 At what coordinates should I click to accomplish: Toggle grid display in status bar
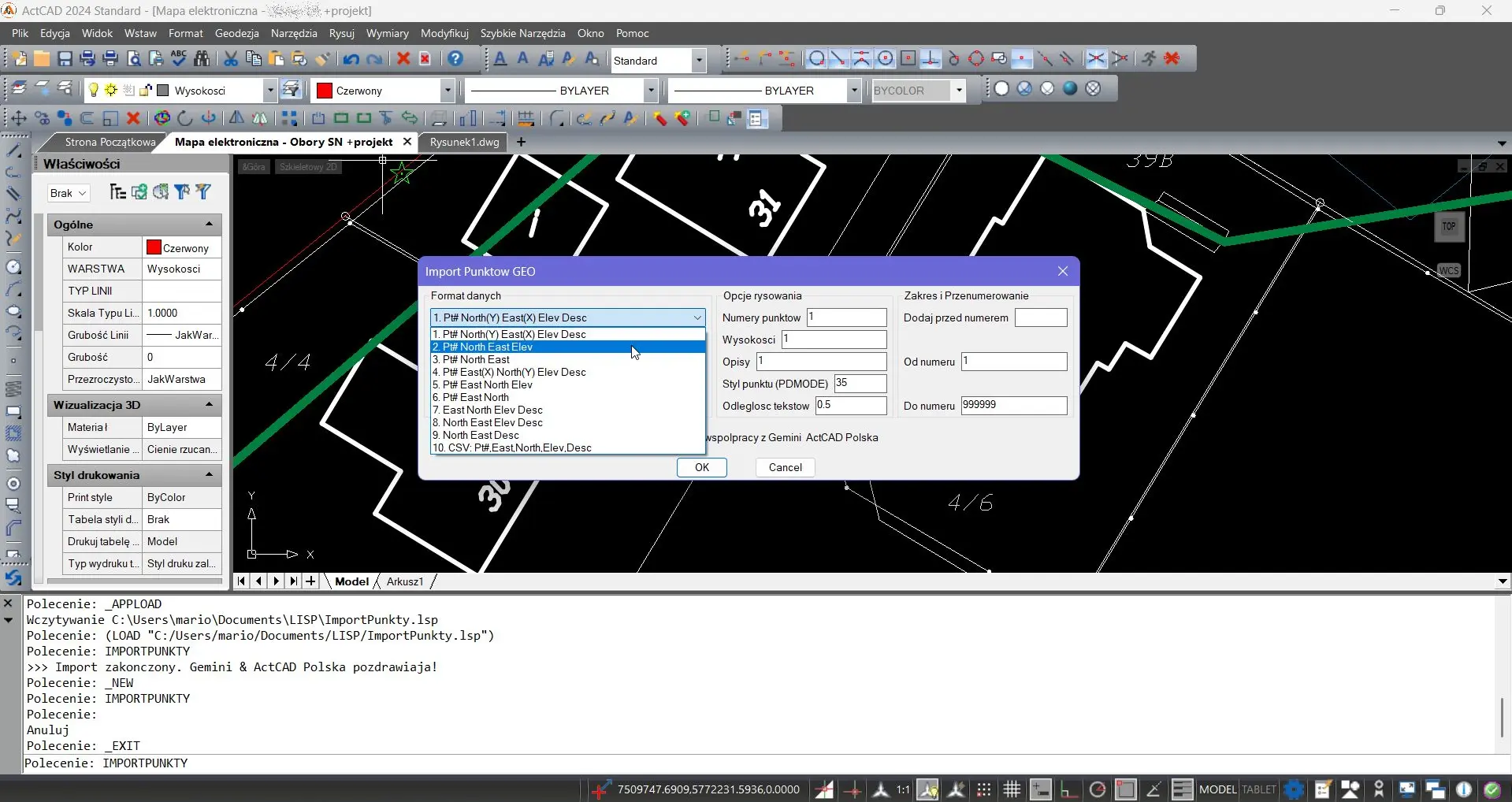pos(1012,789)
